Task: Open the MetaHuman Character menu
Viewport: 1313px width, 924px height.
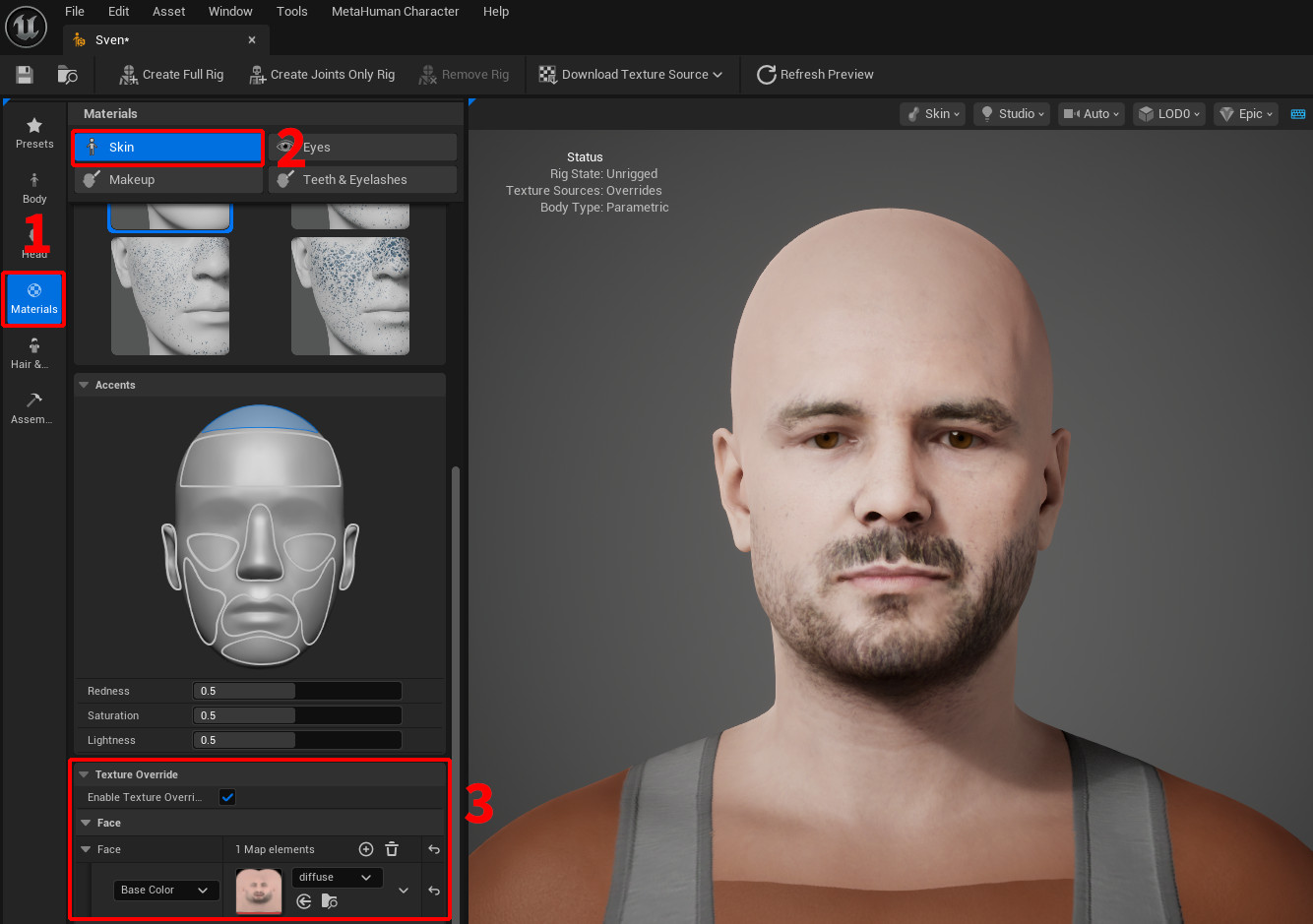Action: (396, 12)
